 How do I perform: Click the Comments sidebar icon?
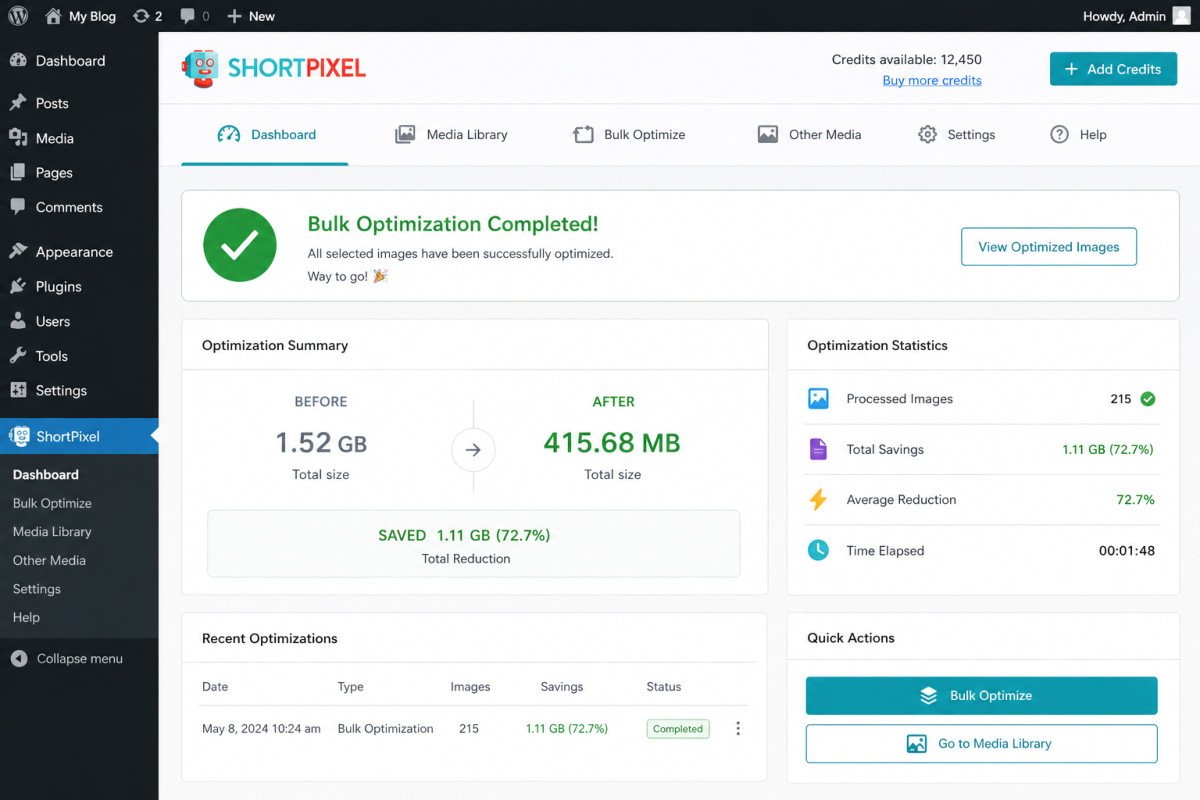click(18, 207)
